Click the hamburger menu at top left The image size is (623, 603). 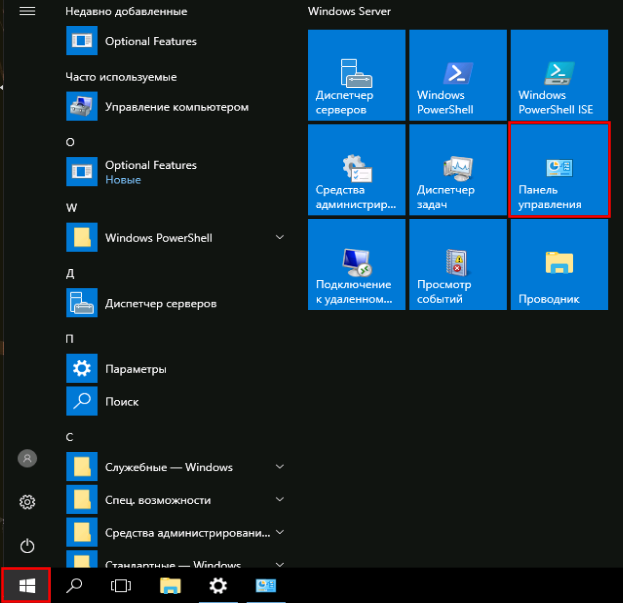pyautogui.click(x=27, y=11)
